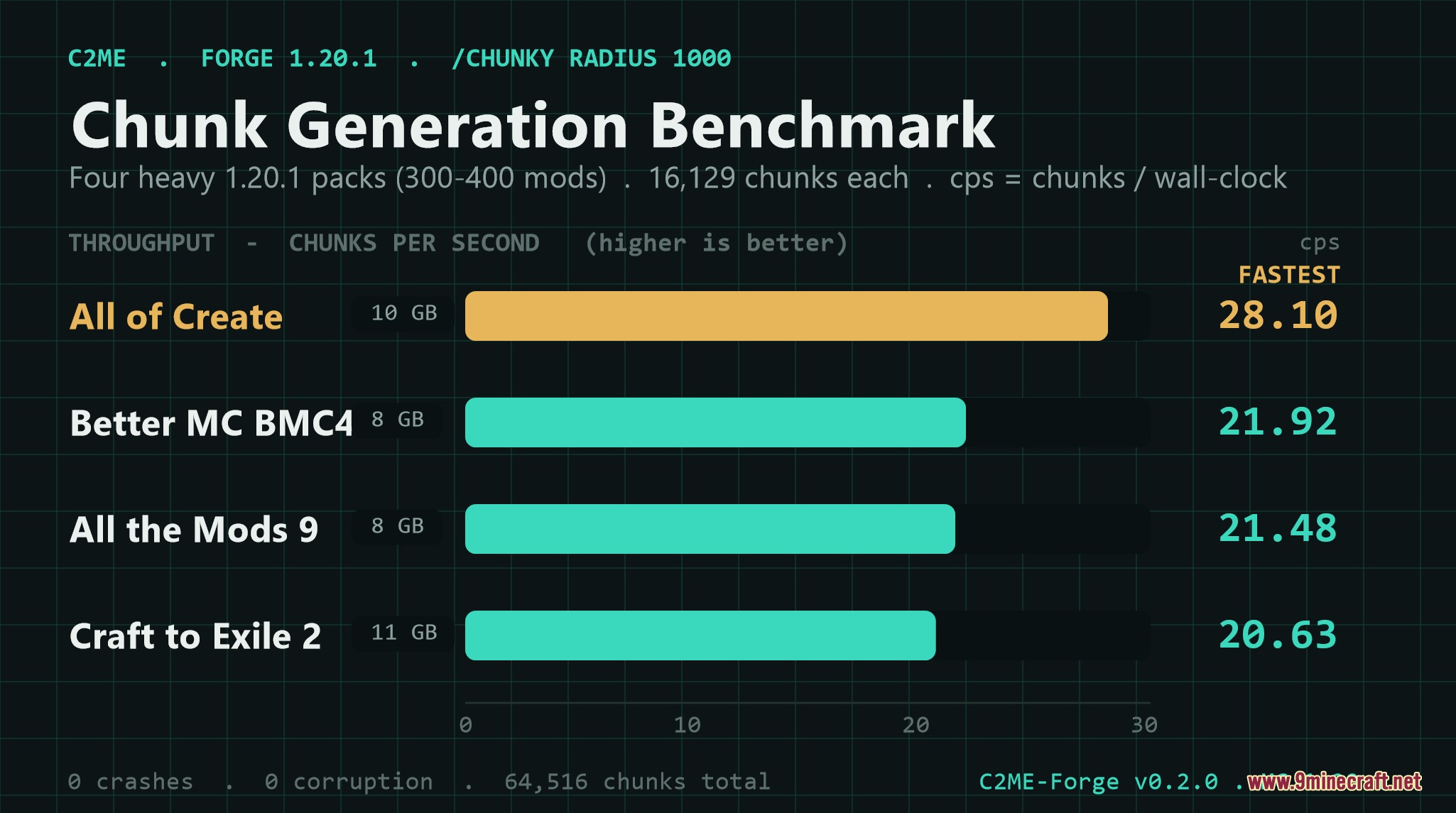Click the '0 corruption' footer text
Screen dimensions: 1456x813
coord(349,782)
